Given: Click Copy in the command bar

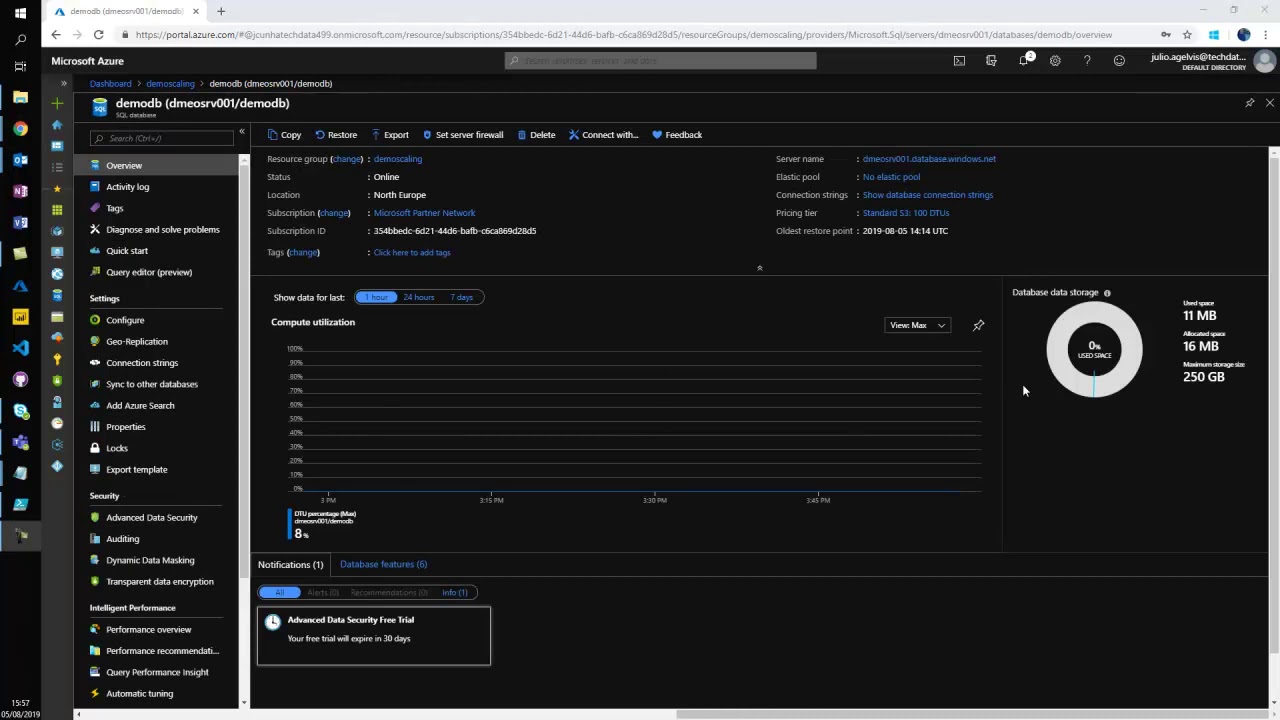Looking at the screenshot, I should 284,135.
